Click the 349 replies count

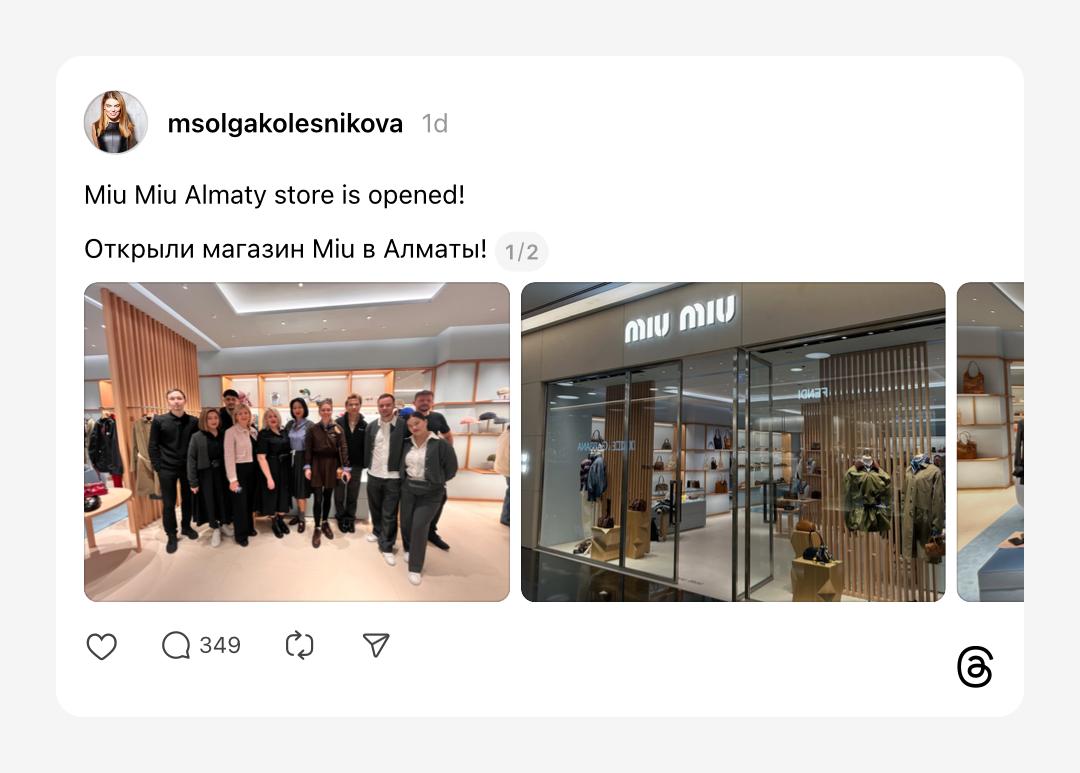coord(220,646)
